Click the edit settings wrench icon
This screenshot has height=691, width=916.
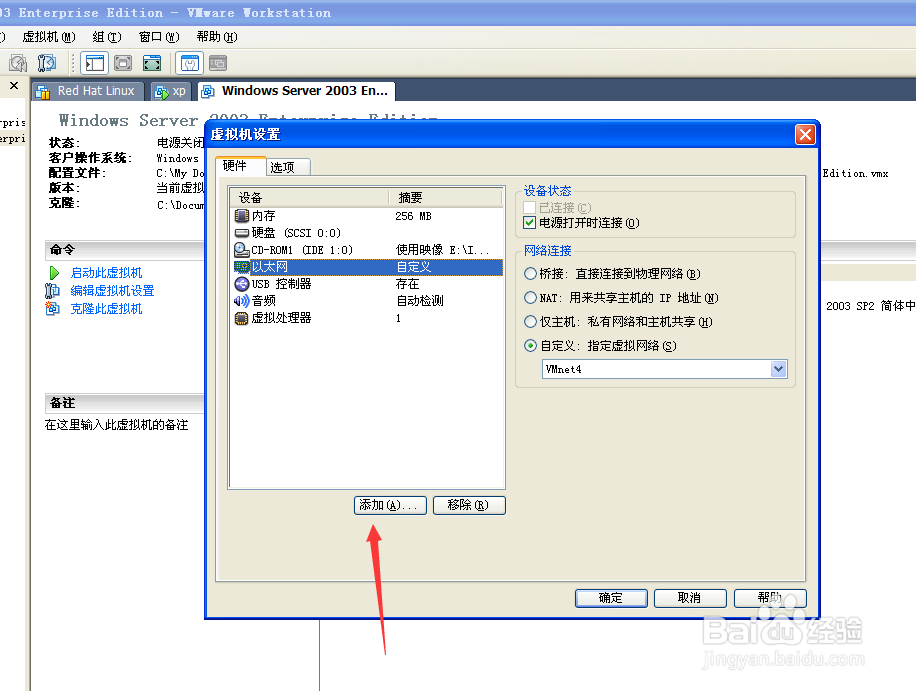[x=53, y=290]
